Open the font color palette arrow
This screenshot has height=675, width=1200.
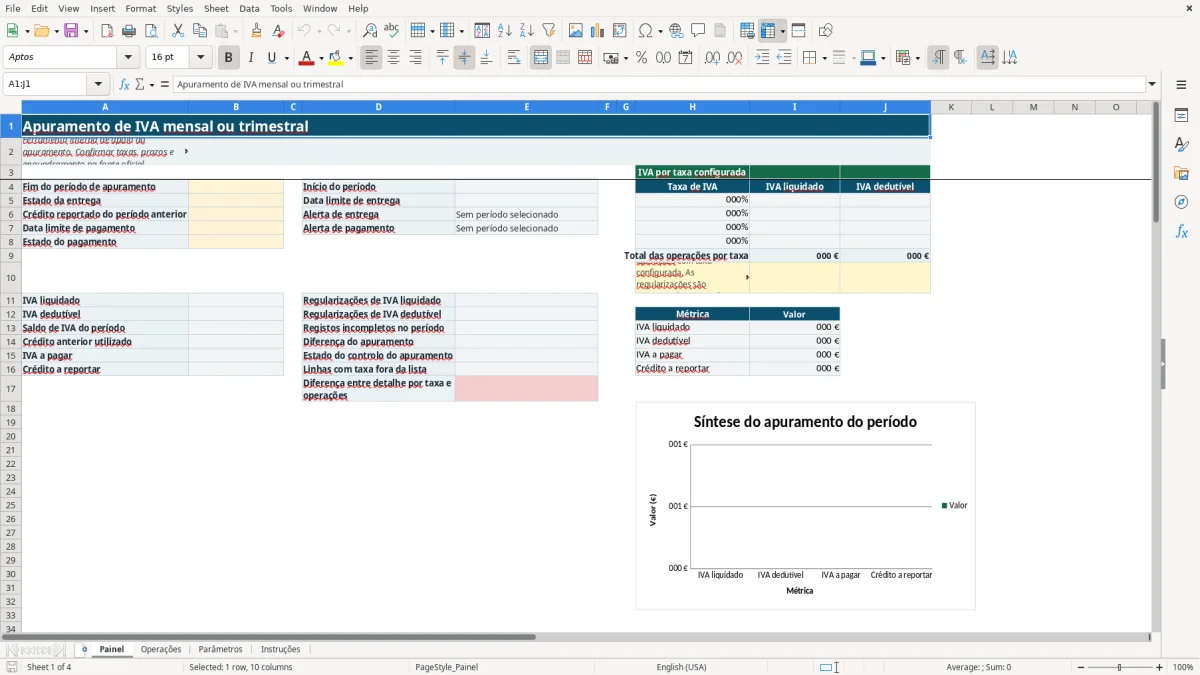click(x=321, y=58)
